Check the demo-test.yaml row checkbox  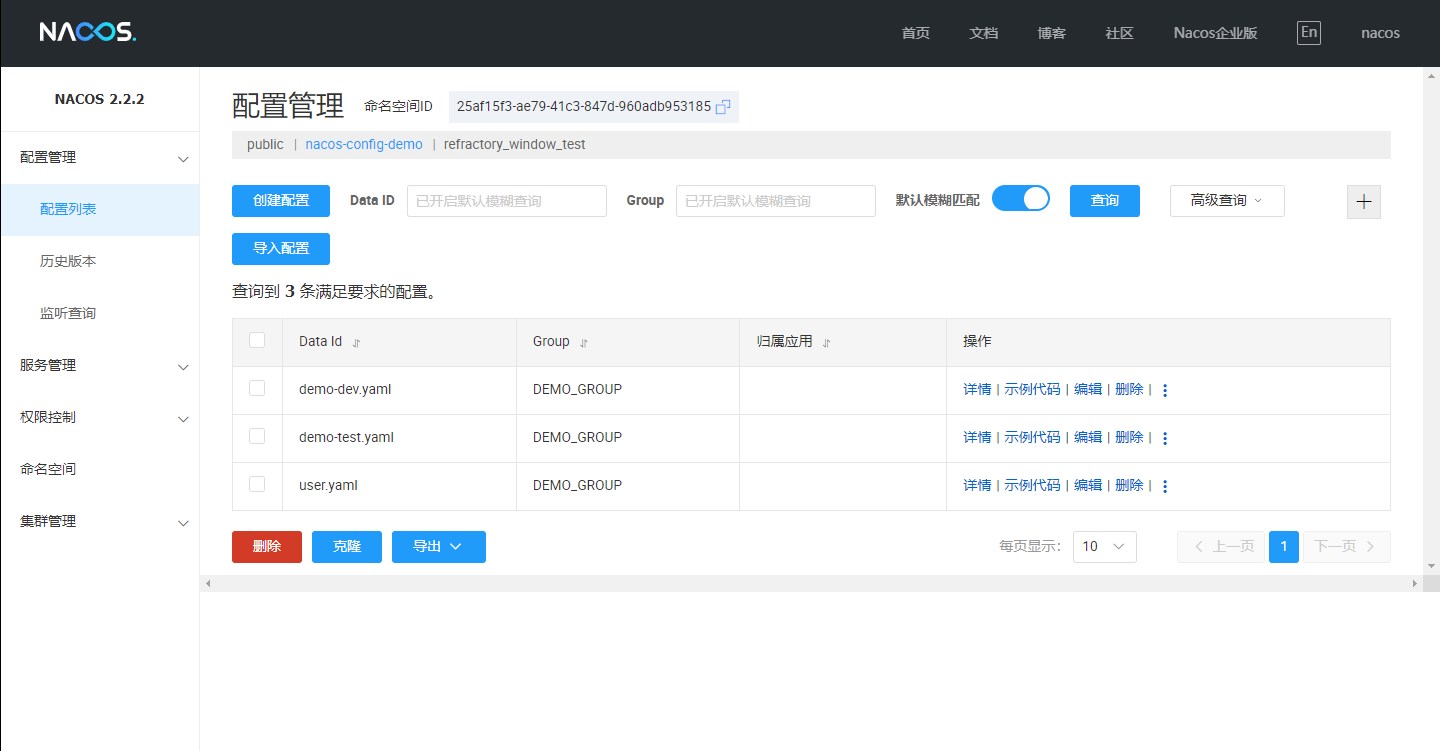coord(257,436)
